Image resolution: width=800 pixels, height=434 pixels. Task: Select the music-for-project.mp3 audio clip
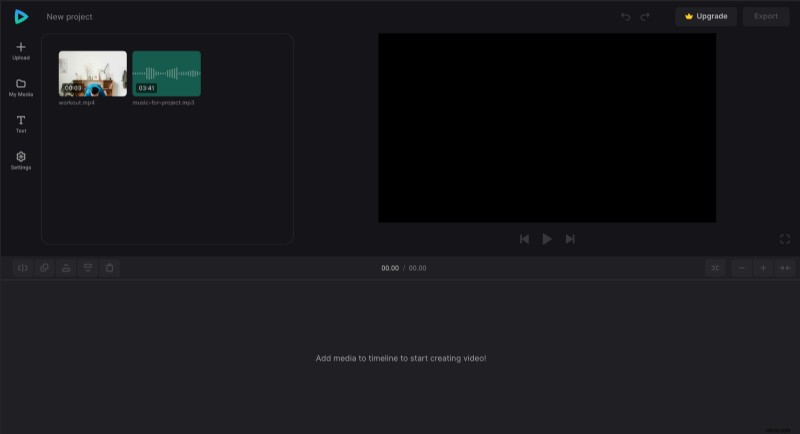tap(166, 73)
